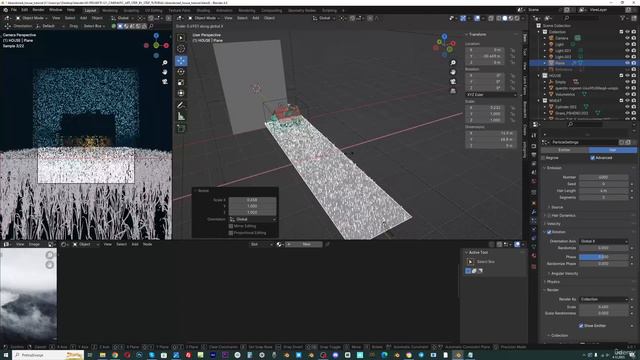
Task: Select the Emitter particle type button
Action: [564, 150]
